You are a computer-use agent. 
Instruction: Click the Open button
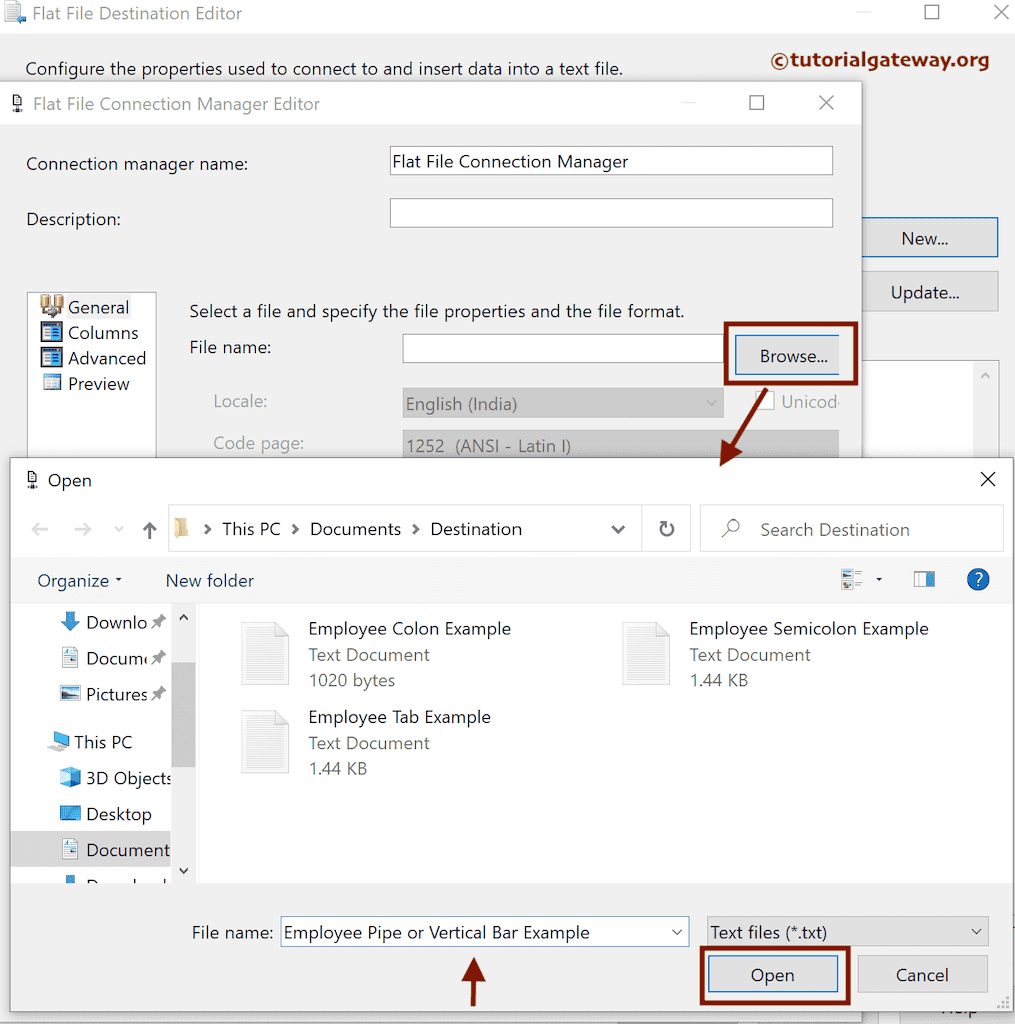772,974
